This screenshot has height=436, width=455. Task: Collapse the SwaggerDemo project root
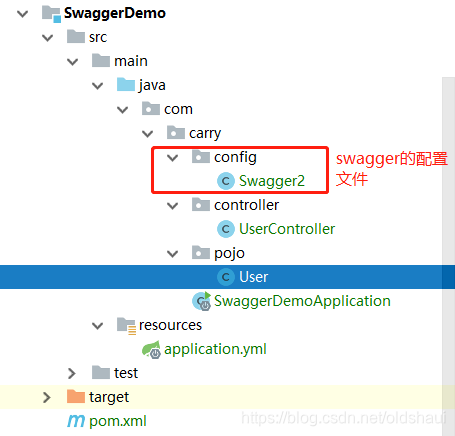(x=22, y=14)
